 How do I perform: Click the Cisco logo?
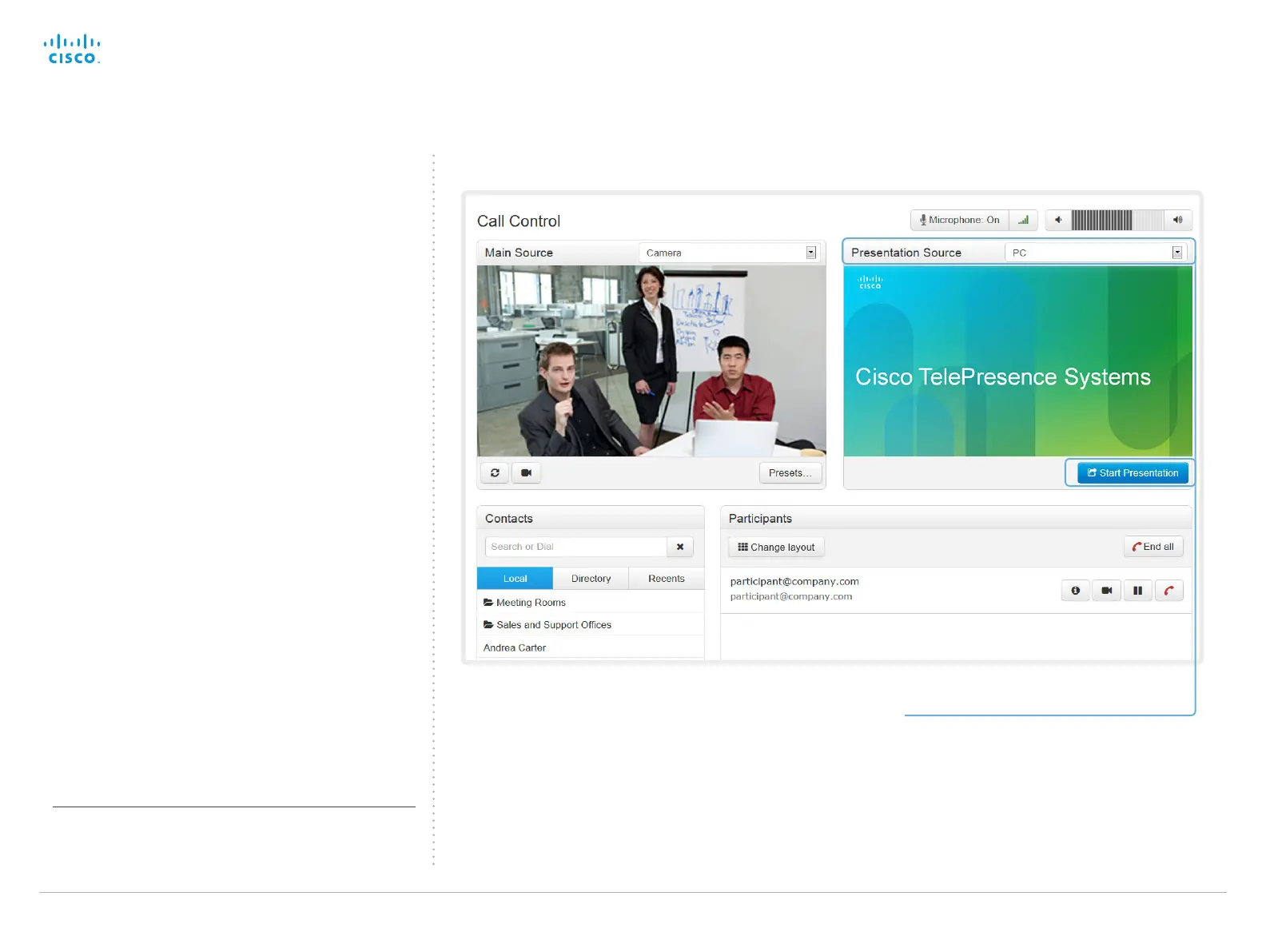coord(72,49)
